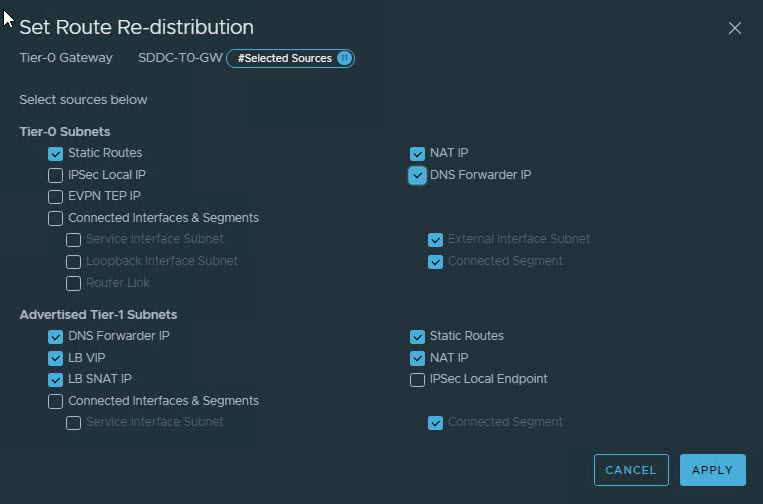Viewport: 763px width, 504px height.
Task: Toggle Tier-1 DNS Forwarder IP checkbox
Action: coord(55,337)
